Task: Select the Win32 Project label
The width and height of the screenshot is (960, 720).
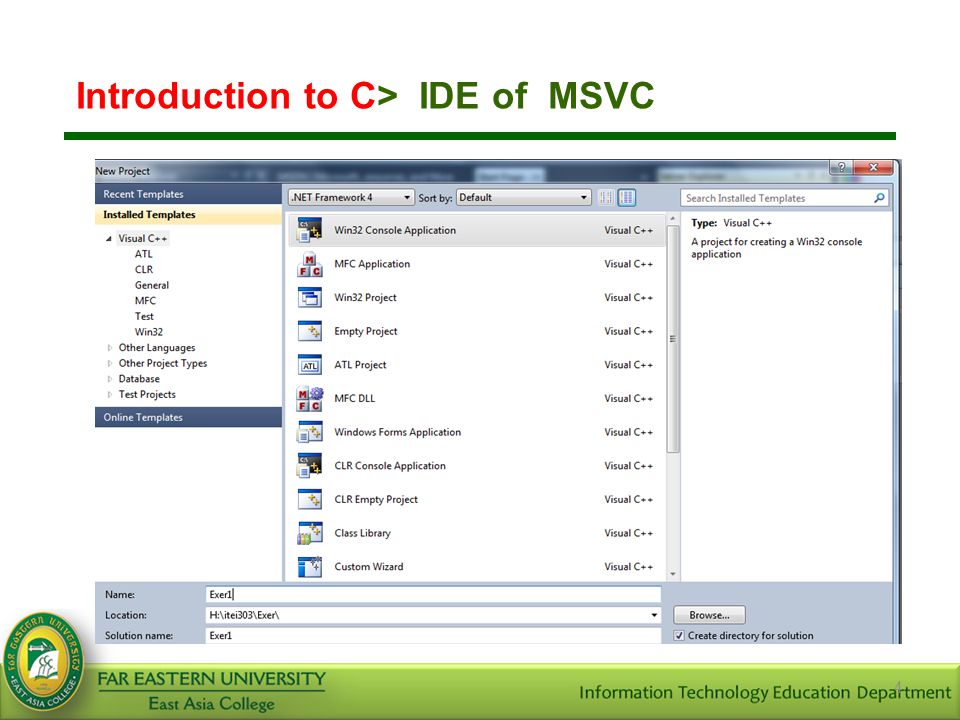Action: [366, 298]
